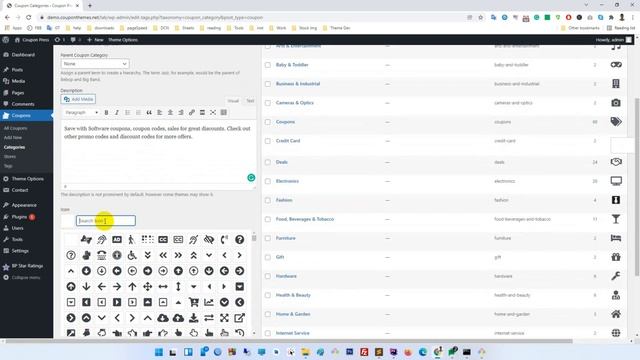640x360 pixels.
Task: Check the Fashion category checkbox
Action: coord(268,200)
